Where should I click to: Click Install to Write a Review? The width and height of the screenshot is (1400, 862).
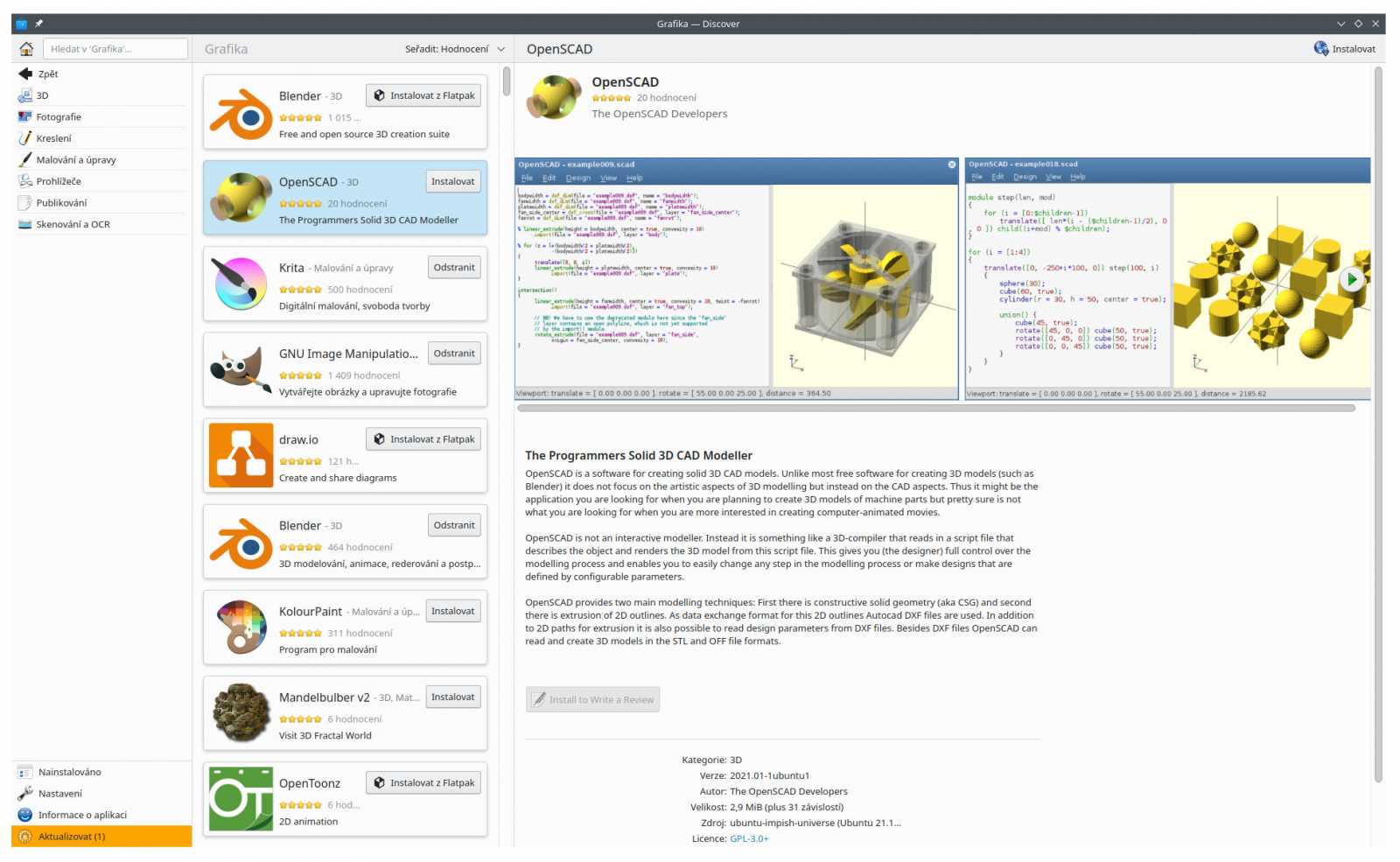tap(592, 699)
